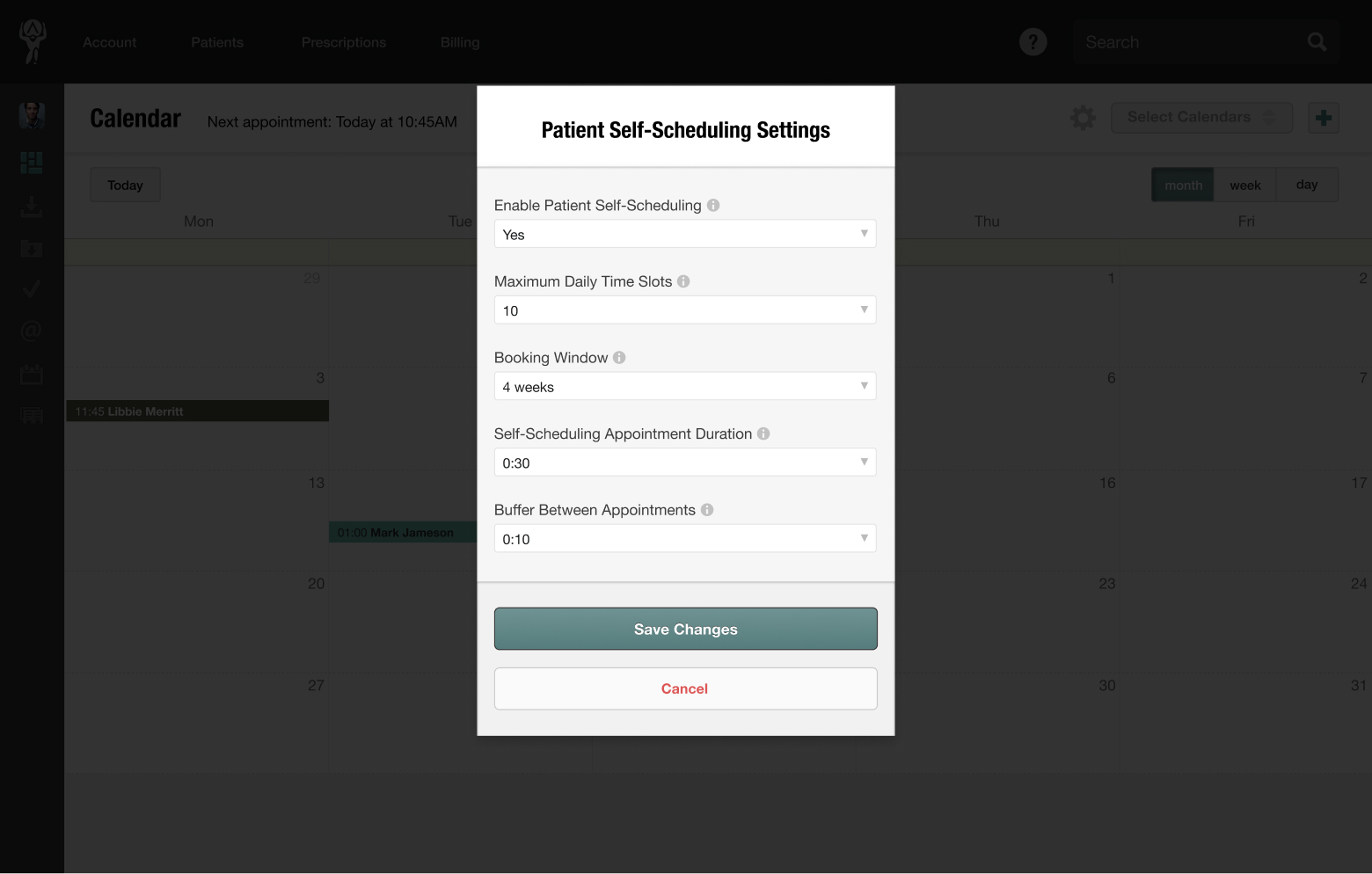Screen dimensions: 1372x874
Task: Open the folder import icon in sidebar
Action: [x=31, y=250]
